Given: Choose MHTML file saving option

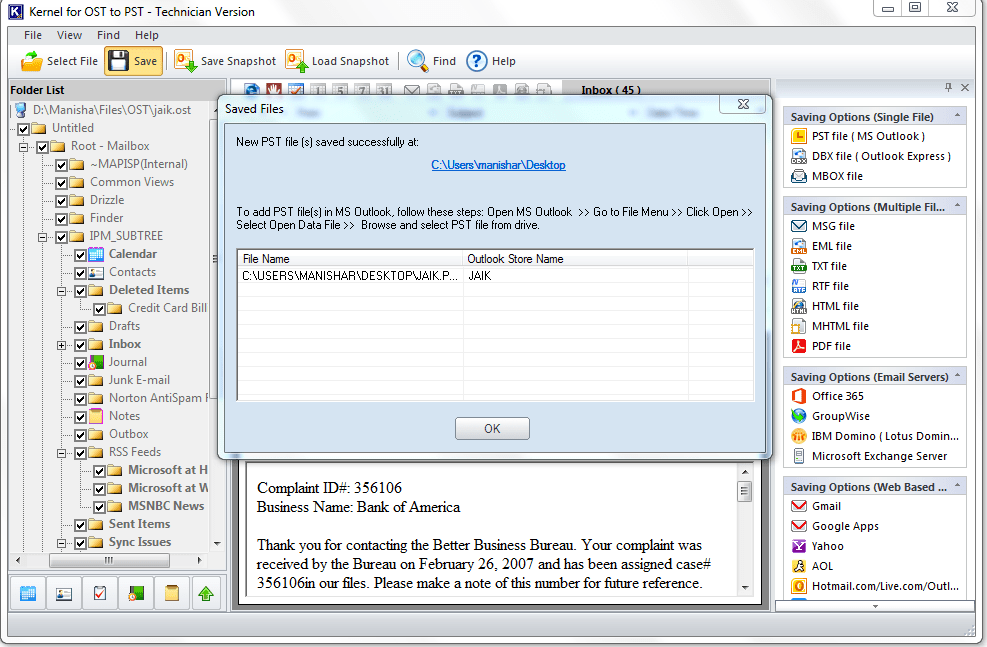Looking at the screenshot, I should pos(830,326).
